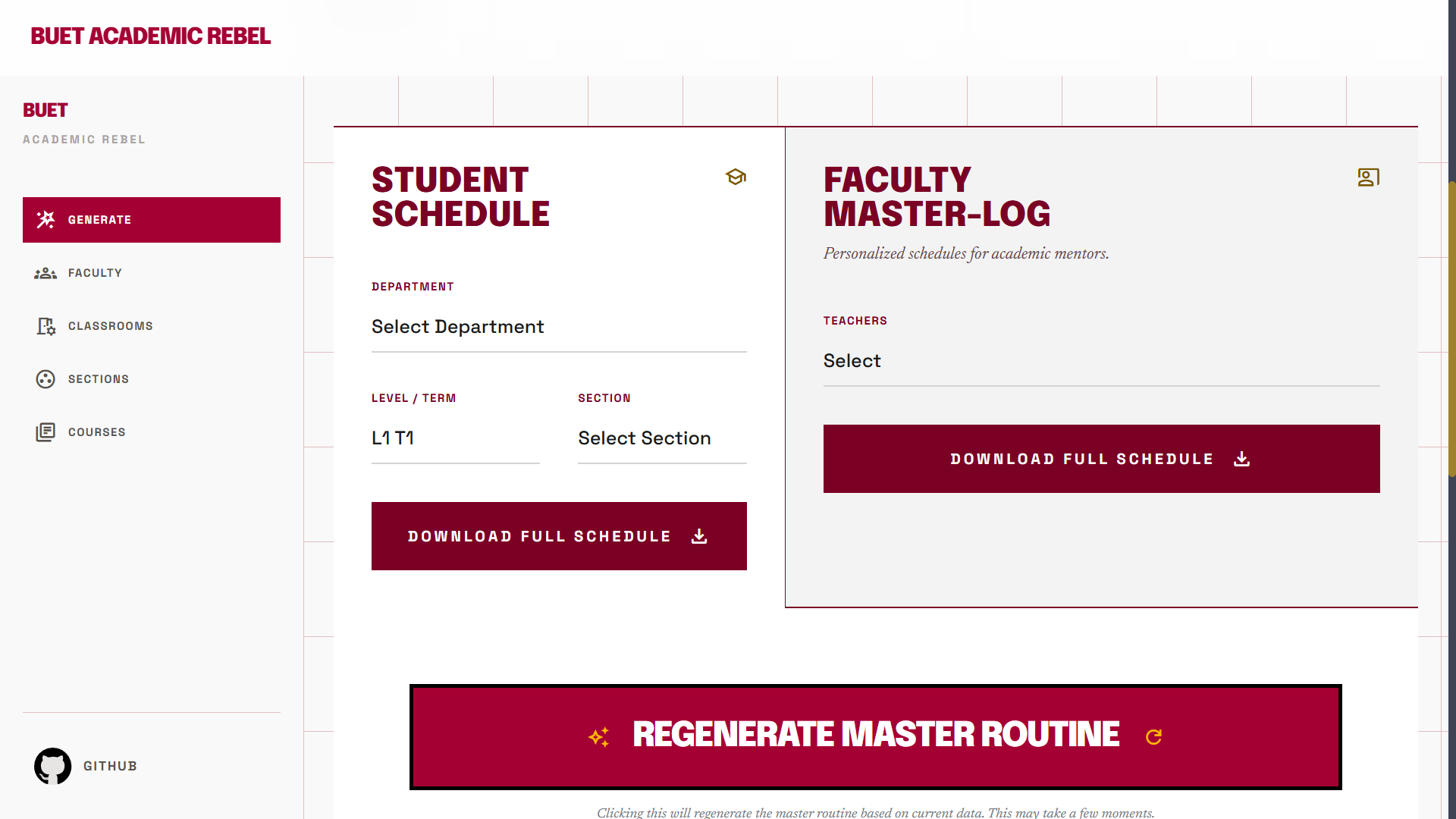Click the BUET Academic Rebel header logo
The image size is (1456, 819).
click(150, 36)
